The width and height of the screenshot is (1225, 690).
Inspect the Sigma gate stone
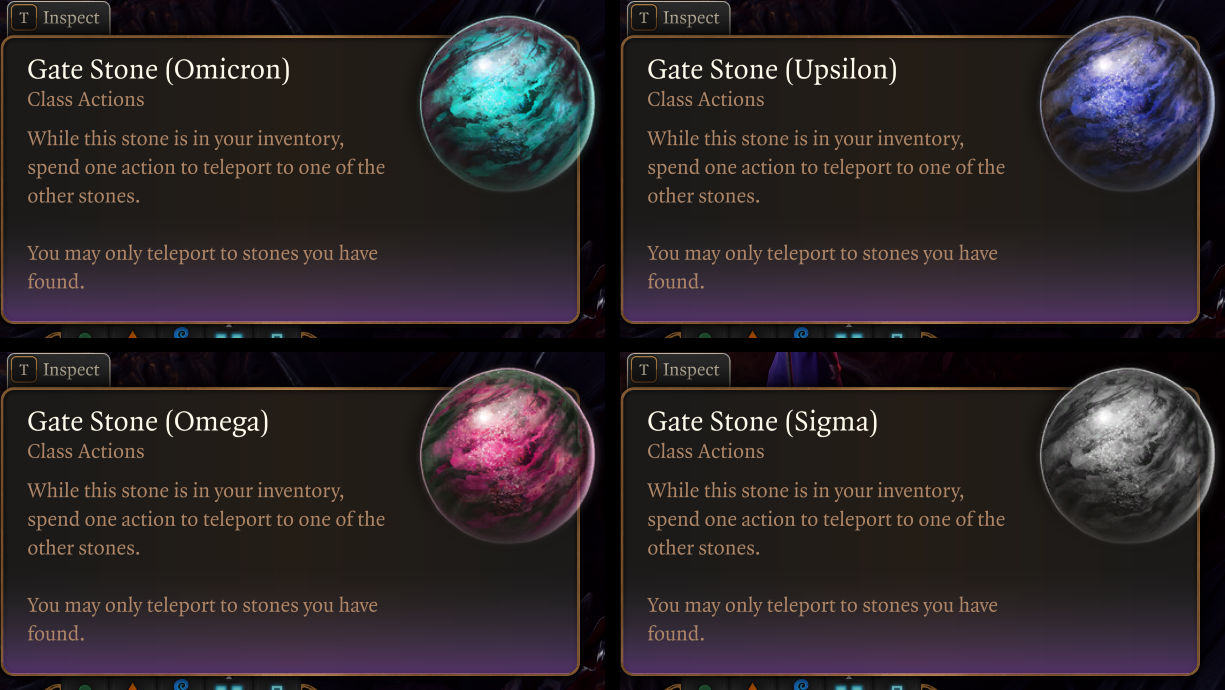coord(679,370)
